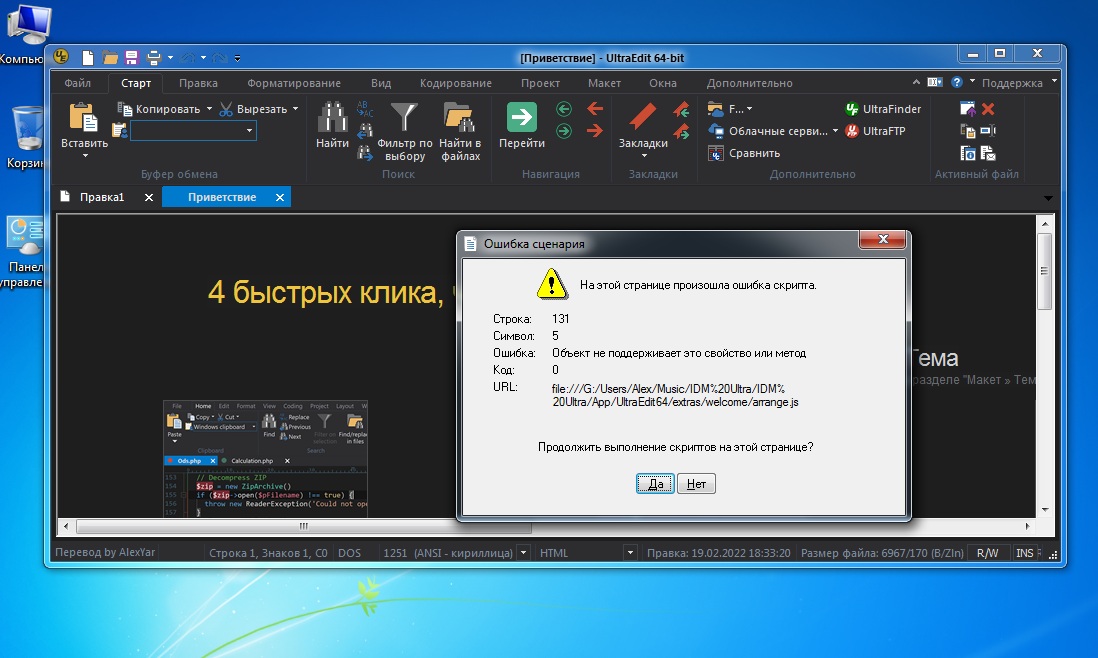
Task: Click the next bookmark icon
Action: [x=681, y=131]
